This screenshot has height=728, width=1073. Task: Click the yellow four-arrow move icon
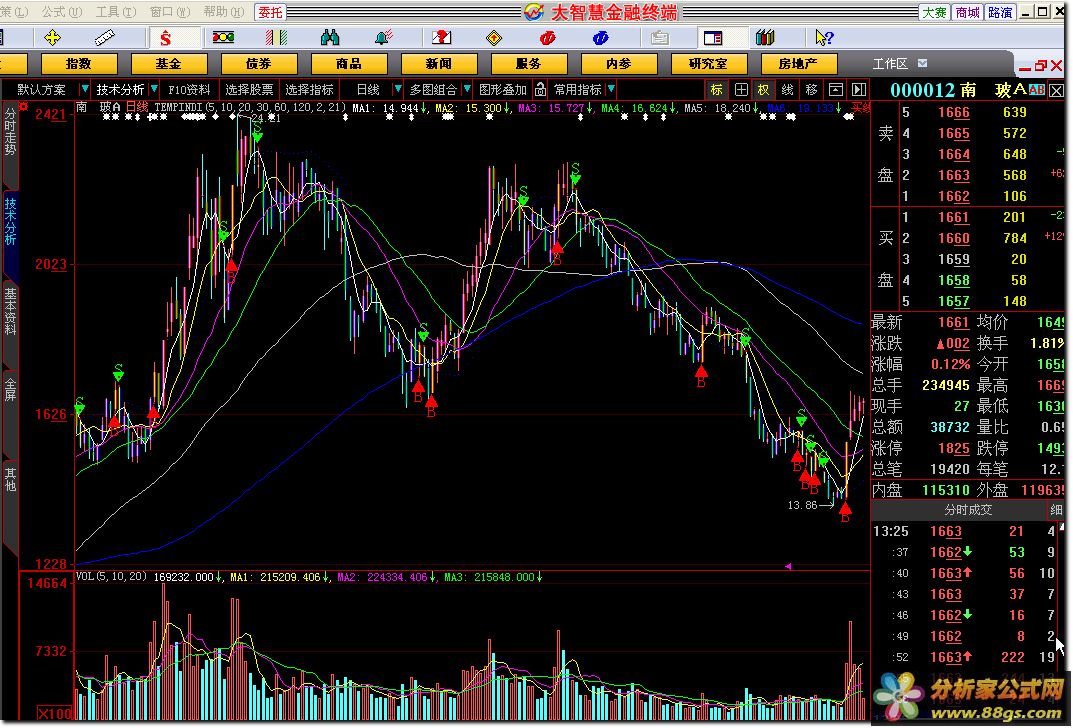click(53, 38)
